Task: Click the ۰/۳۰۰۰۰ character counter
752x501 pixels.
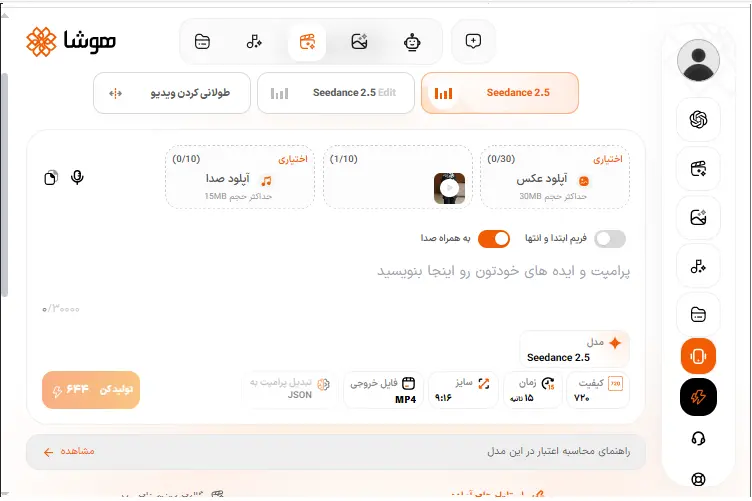Action: tap(61, 309)
